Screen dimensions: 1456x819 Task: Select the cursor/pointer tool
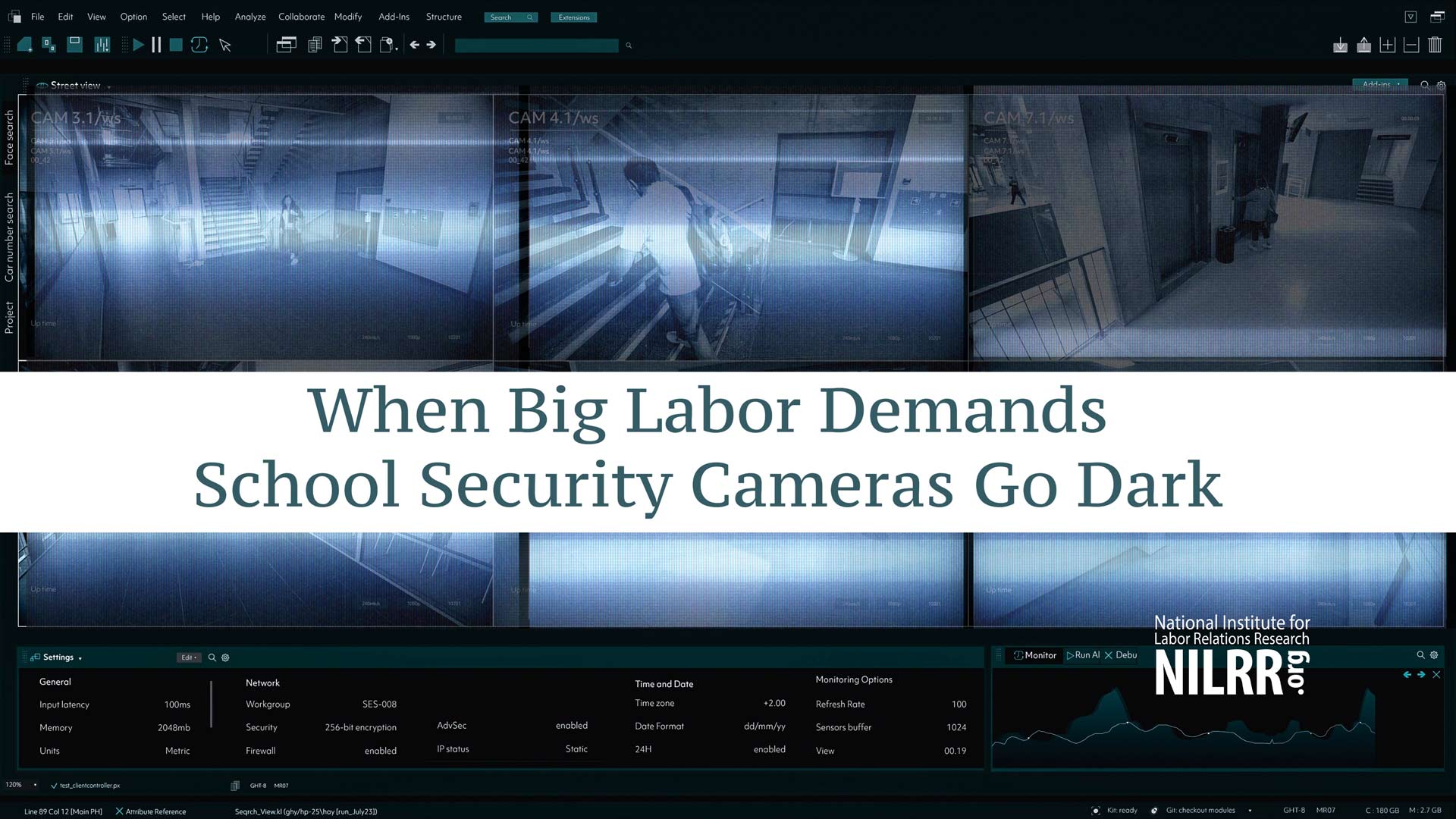tap(224, 45)
